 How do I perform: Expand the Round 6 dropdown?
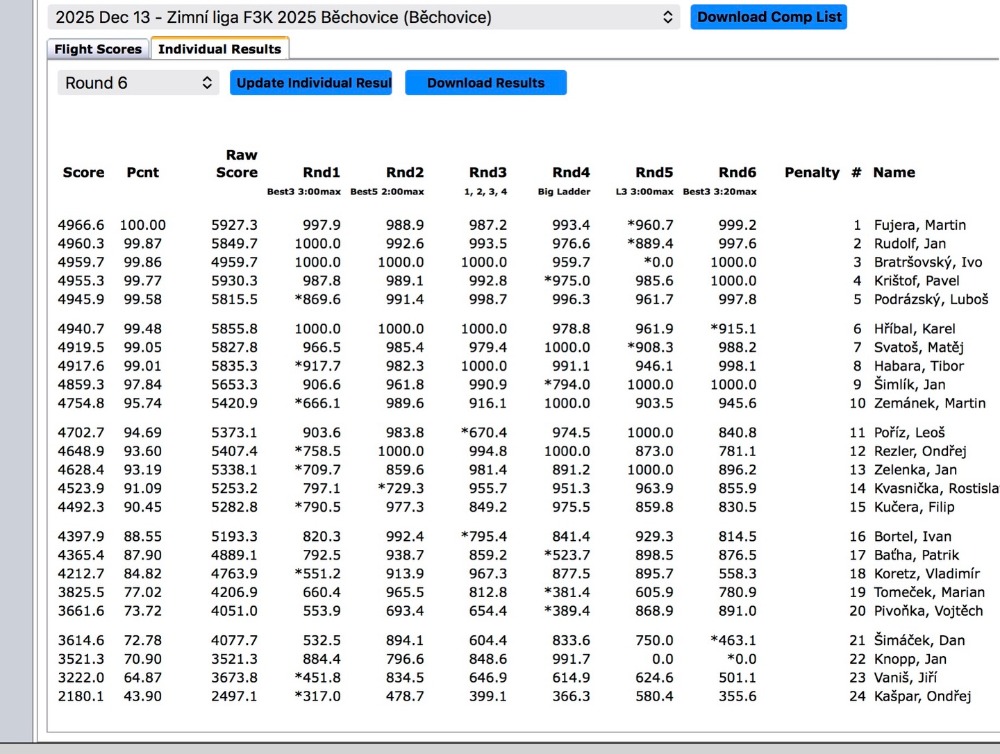pyautogui.click(x=138, y=83)
